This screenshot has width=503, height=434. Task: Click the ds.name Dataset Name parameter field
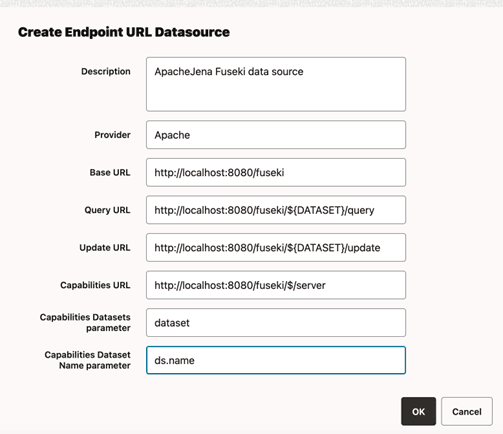(276, 360)
